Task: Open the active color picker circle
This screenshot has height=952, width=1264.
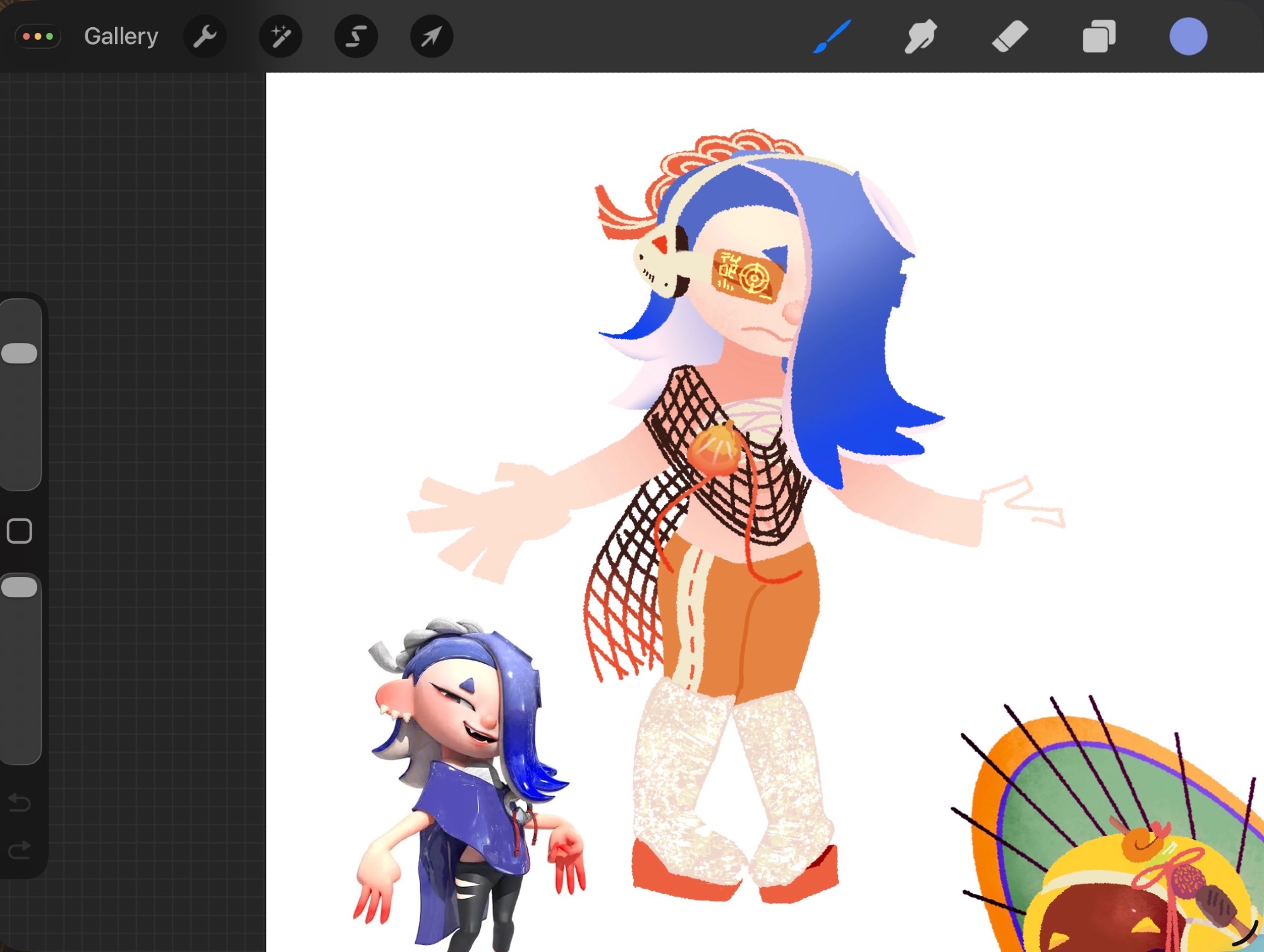Action: pyautogui.click(x=1188, y=37)
